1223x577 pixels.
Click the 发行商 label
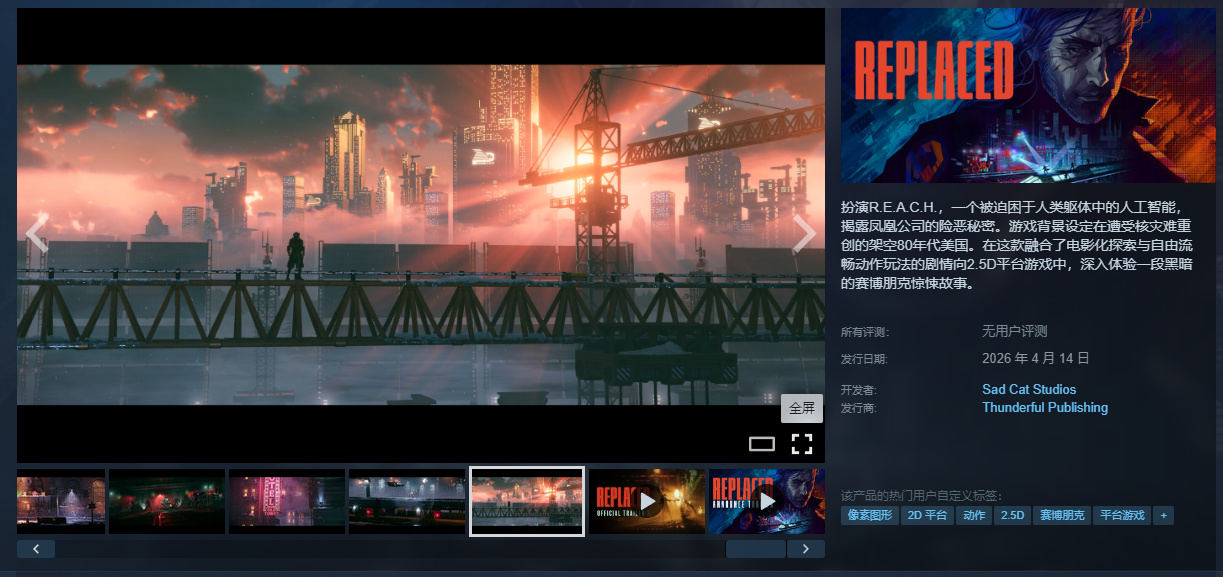(x=859, y=409)
